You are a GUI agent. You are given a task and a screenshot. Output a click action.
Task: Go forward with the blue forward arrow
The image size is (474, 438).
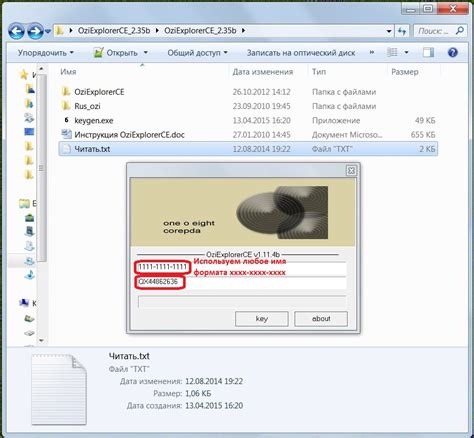(35, 31)
